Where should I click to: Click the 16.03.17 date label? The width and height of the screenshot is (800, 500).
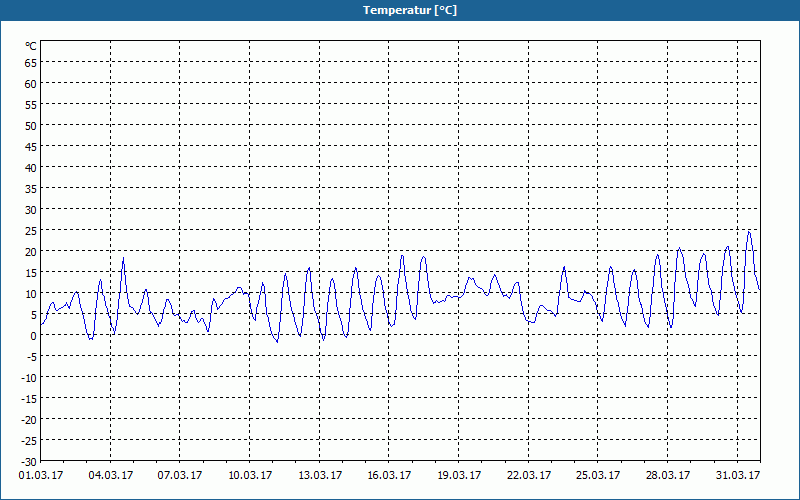tap(389, 475)
